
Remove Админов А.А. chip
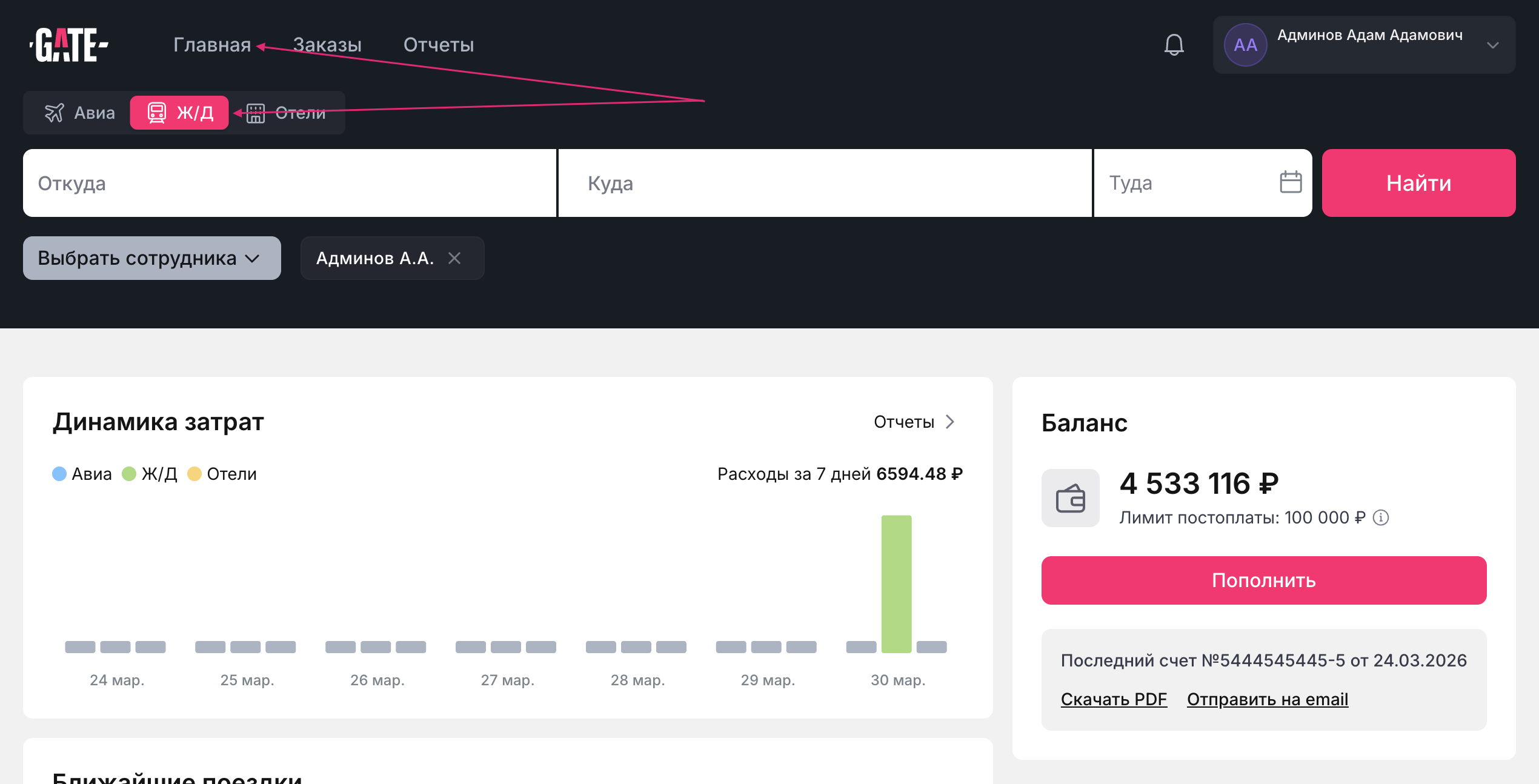point(454,258)
